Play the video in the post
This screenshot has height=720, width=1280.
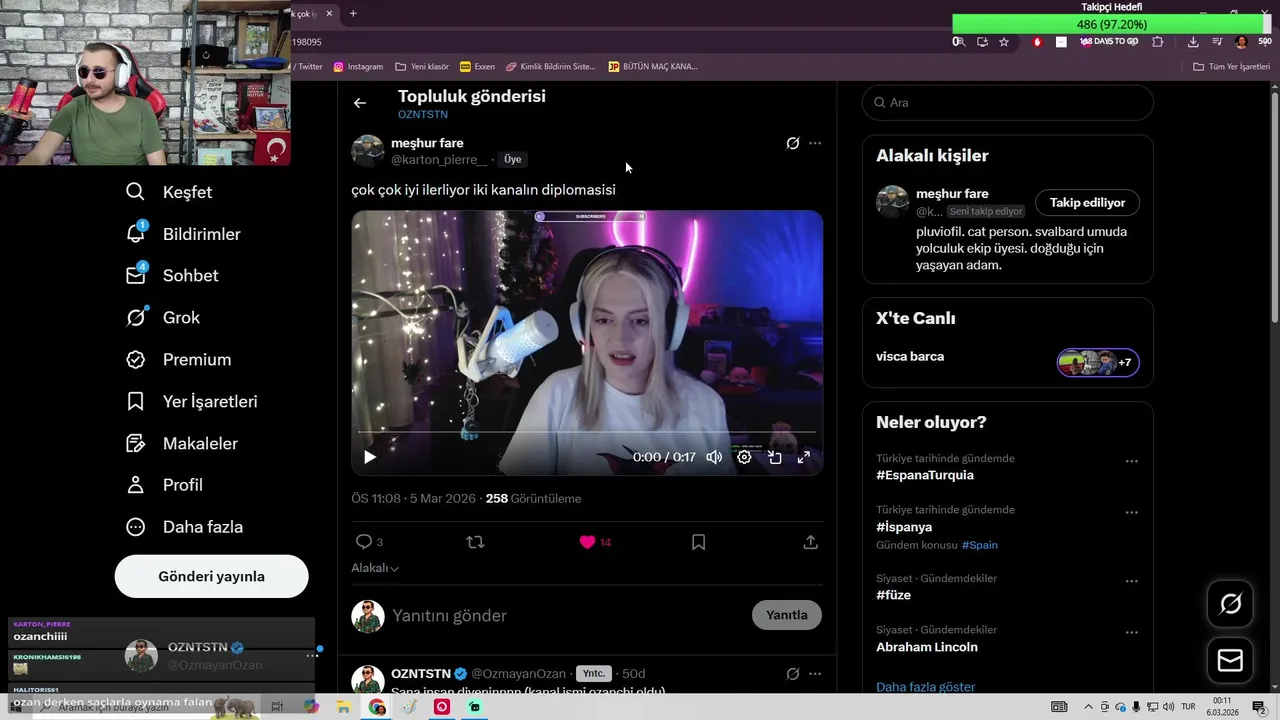click(369, 457)
